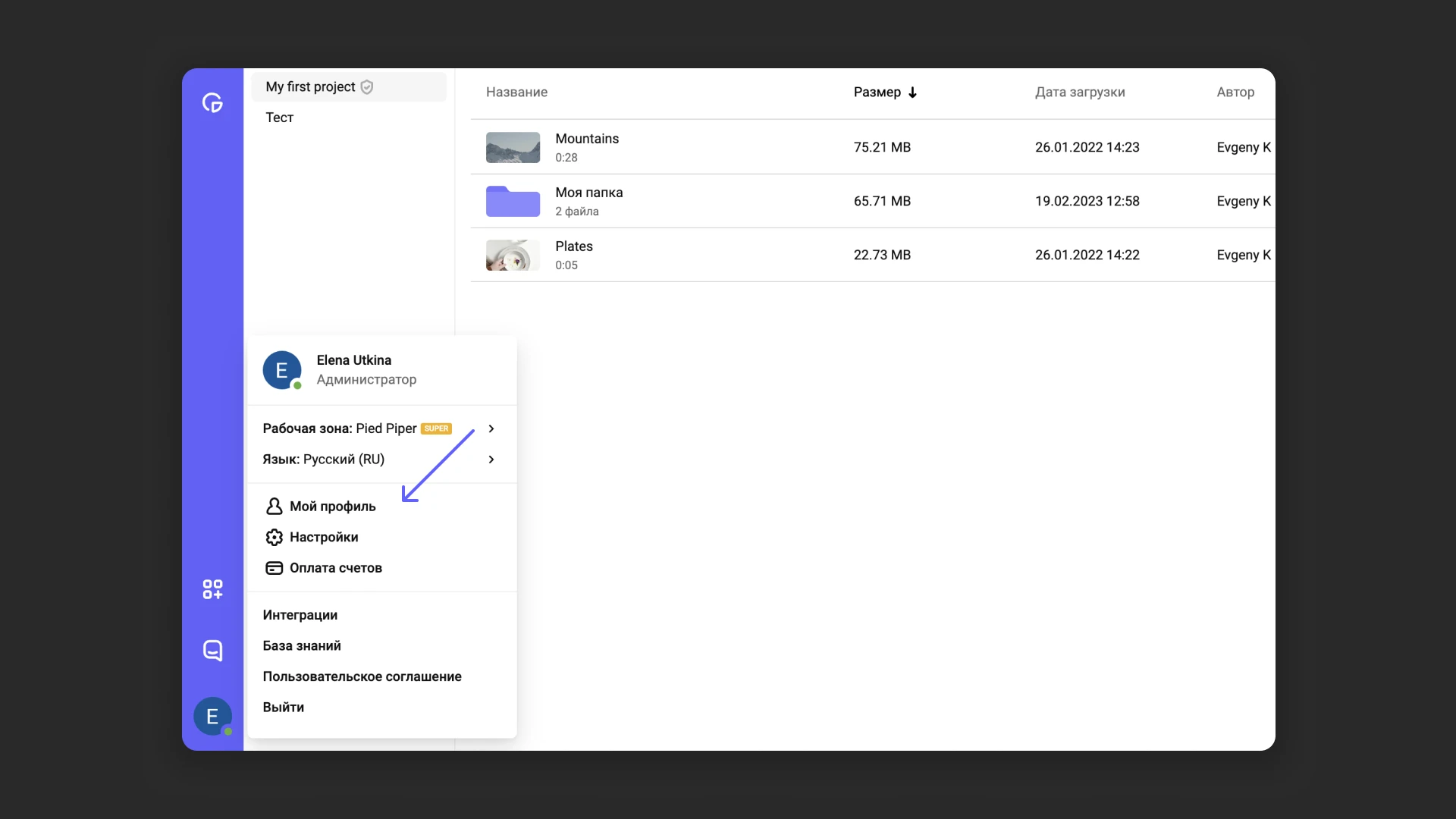1456x819 pixels.
Task: Sort by Дата загрузки column
Action: point(1080,92)
